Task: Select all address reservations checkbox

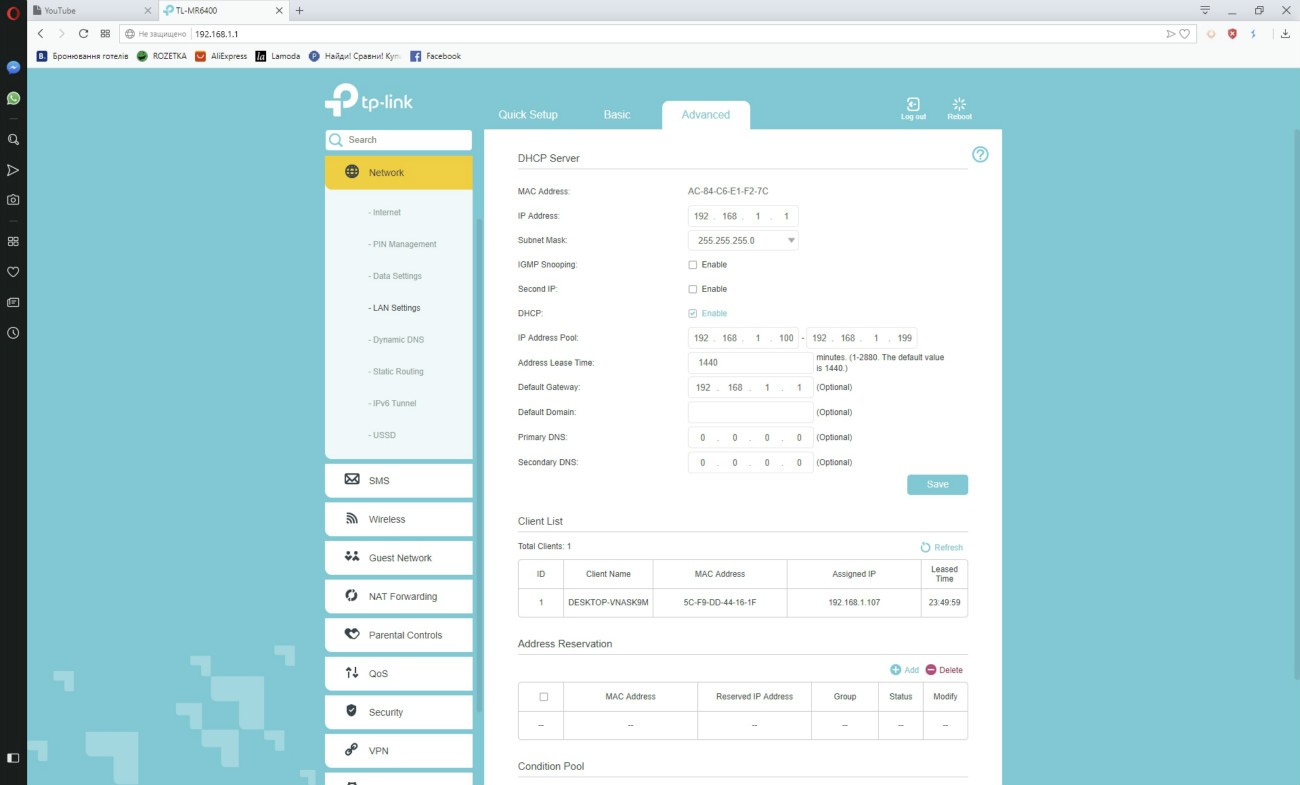Action: click(x=544, y=697)
